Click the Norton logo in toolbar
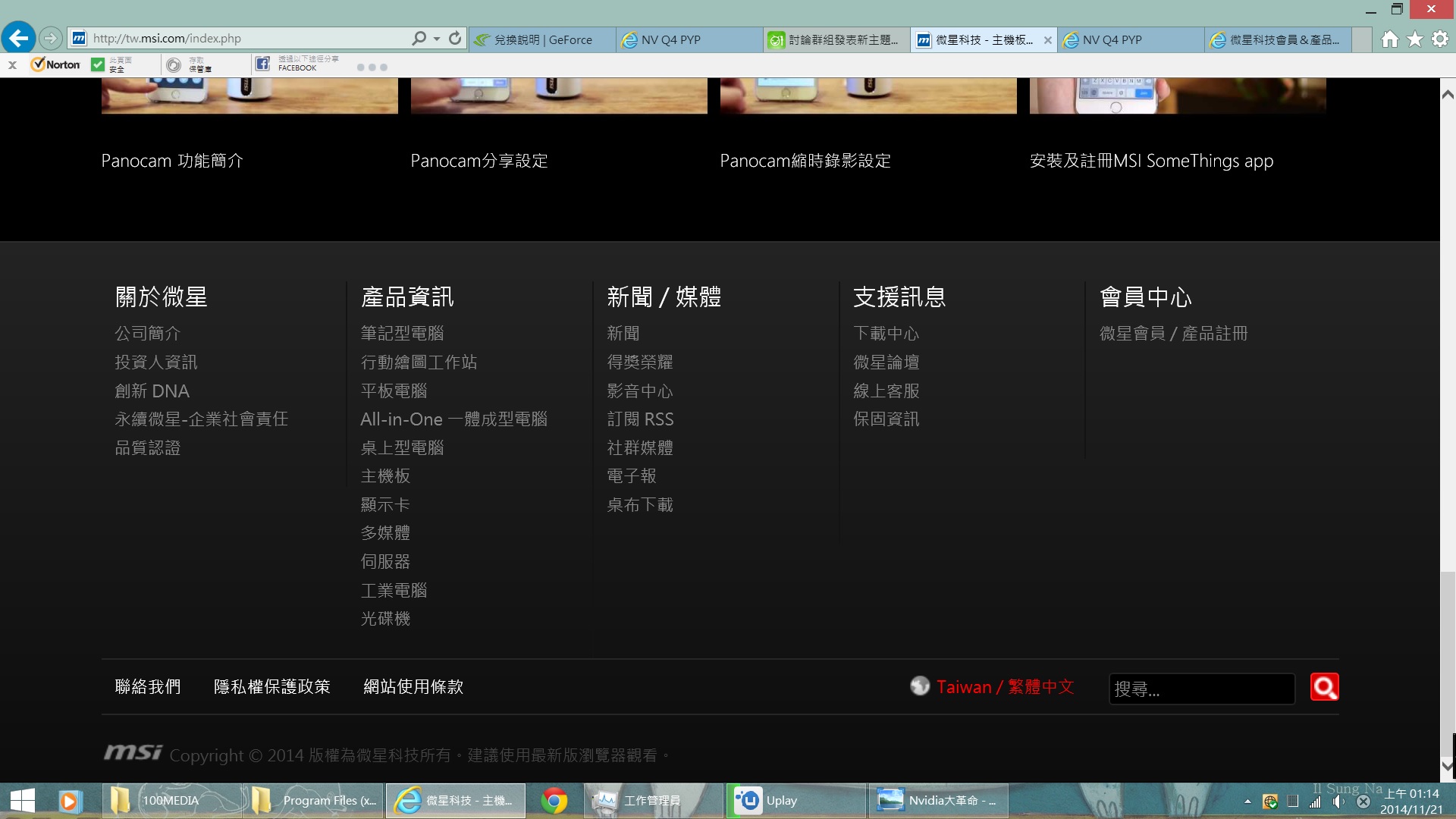The height and width of the screenshot is (819, 1456). pyautogui.click(x=55, y=64)
